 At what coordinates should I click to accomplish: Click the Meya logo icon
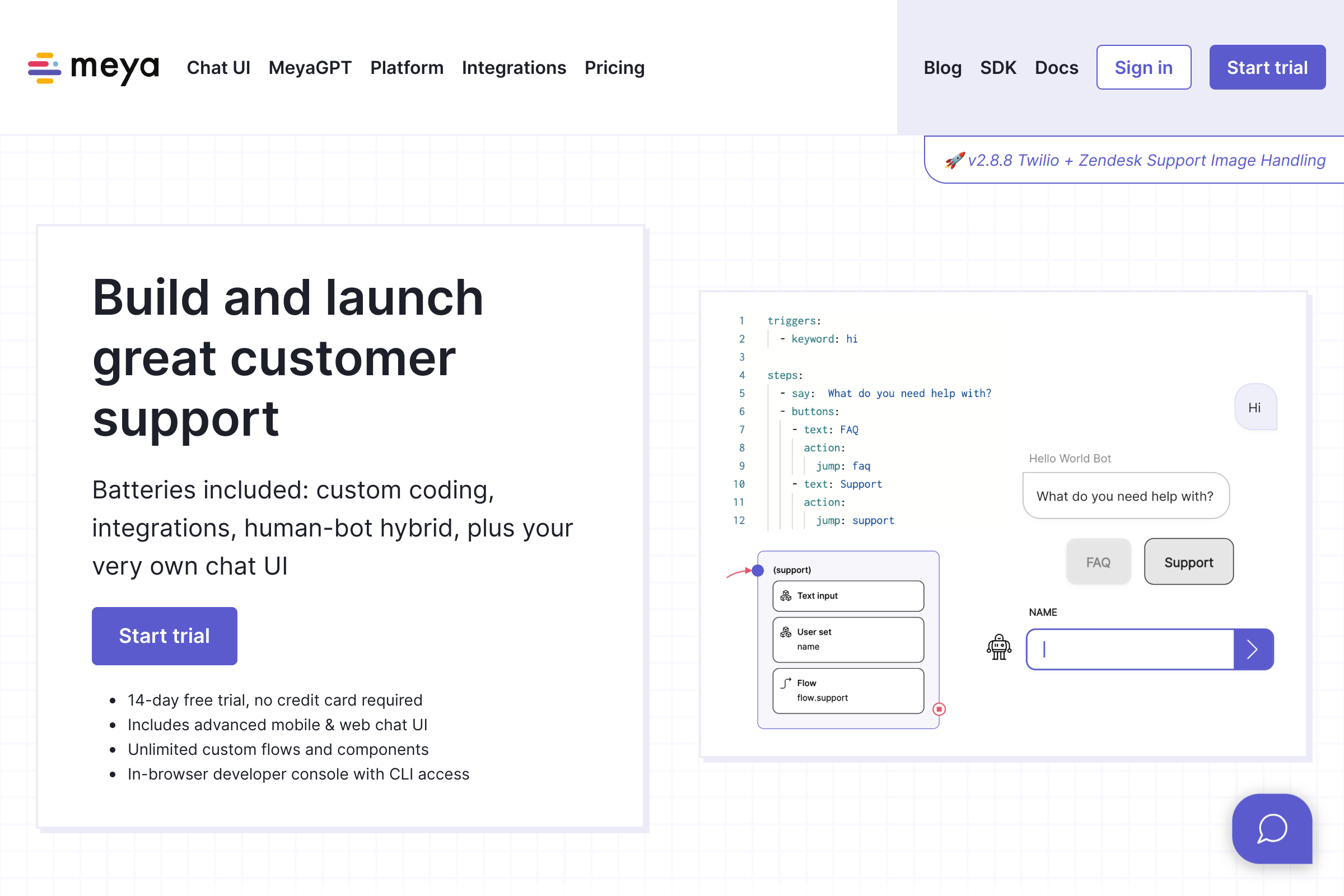coord(45,68)
